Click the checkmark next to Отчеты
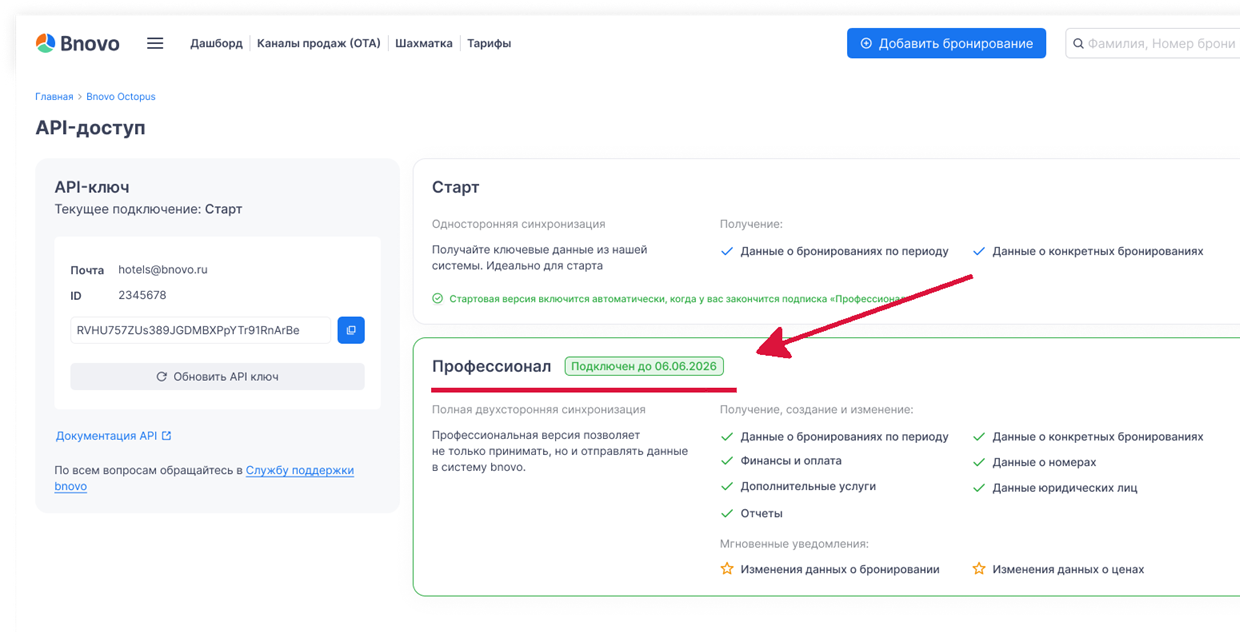The width and height of the screenshot is (1240, 632). coord(727,513)
